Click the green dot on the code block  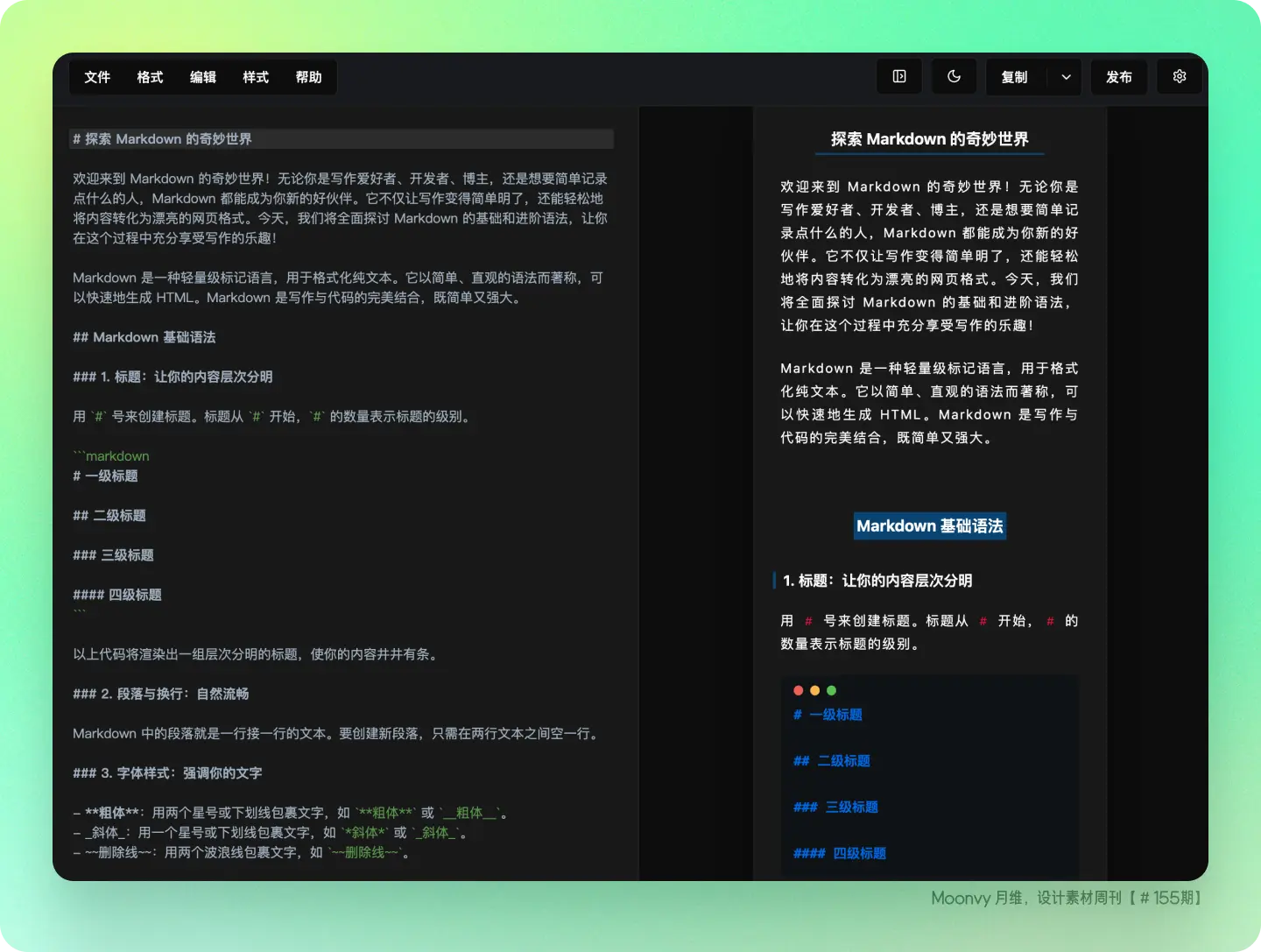831,690
